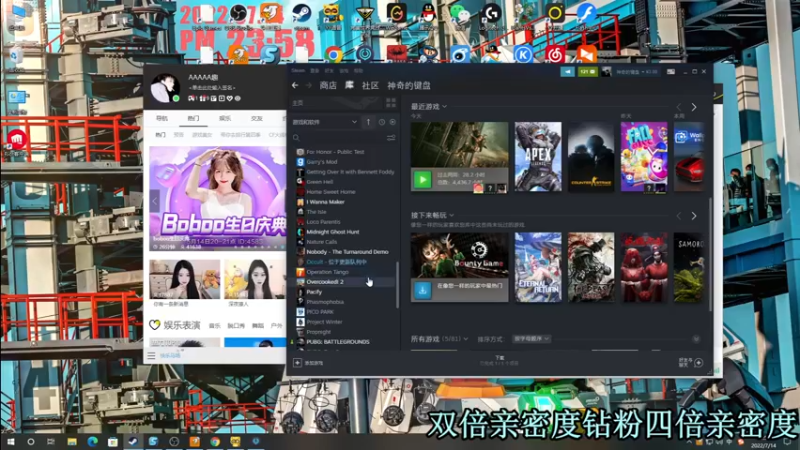This screenshot has height=450, width=800.
Task: Collapse all-games section with round chevron
Action: coord(696,339)
